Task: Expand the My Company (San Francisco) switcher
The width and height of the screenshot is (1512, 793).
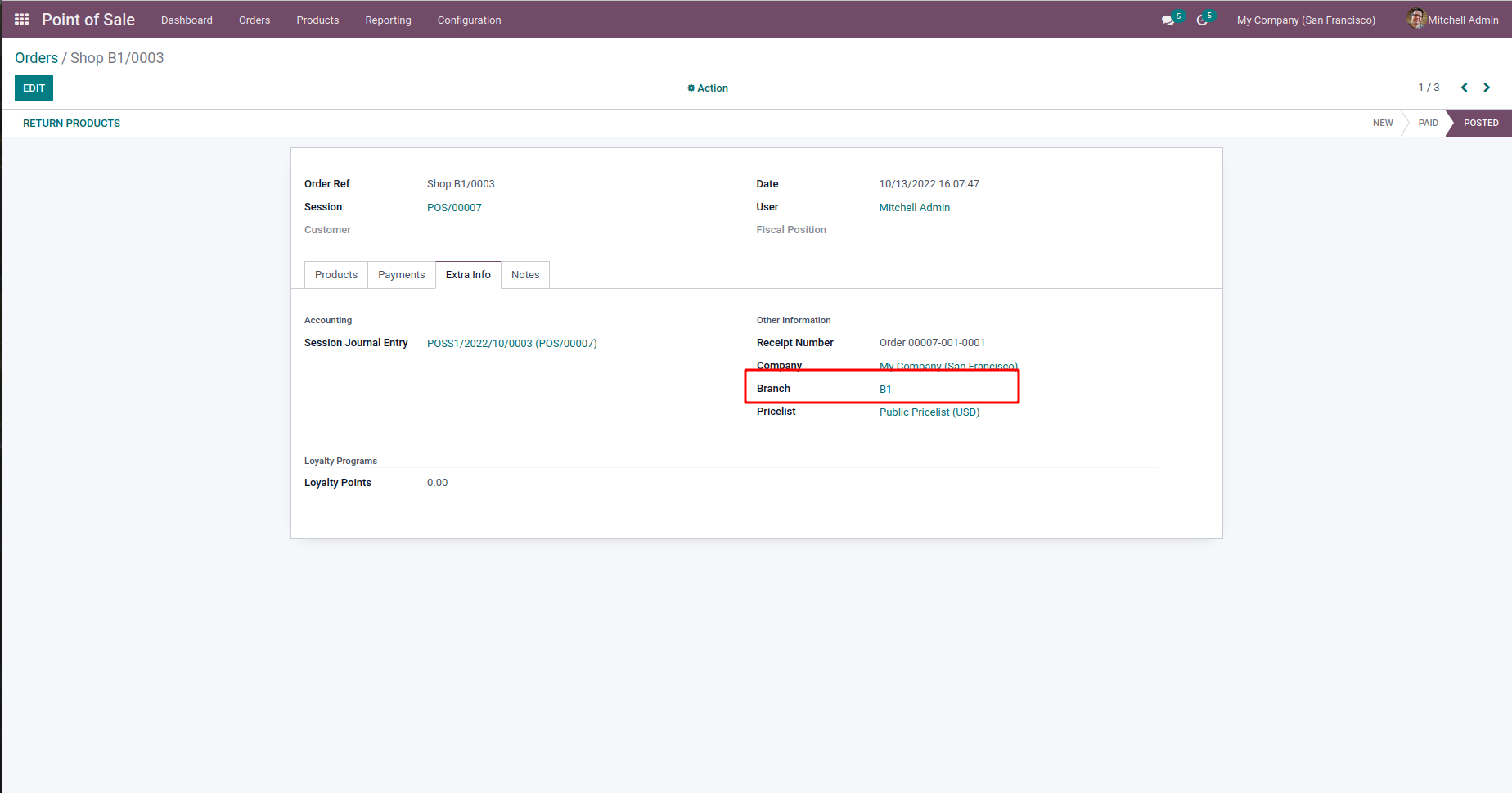Action: pos(1306,20)
